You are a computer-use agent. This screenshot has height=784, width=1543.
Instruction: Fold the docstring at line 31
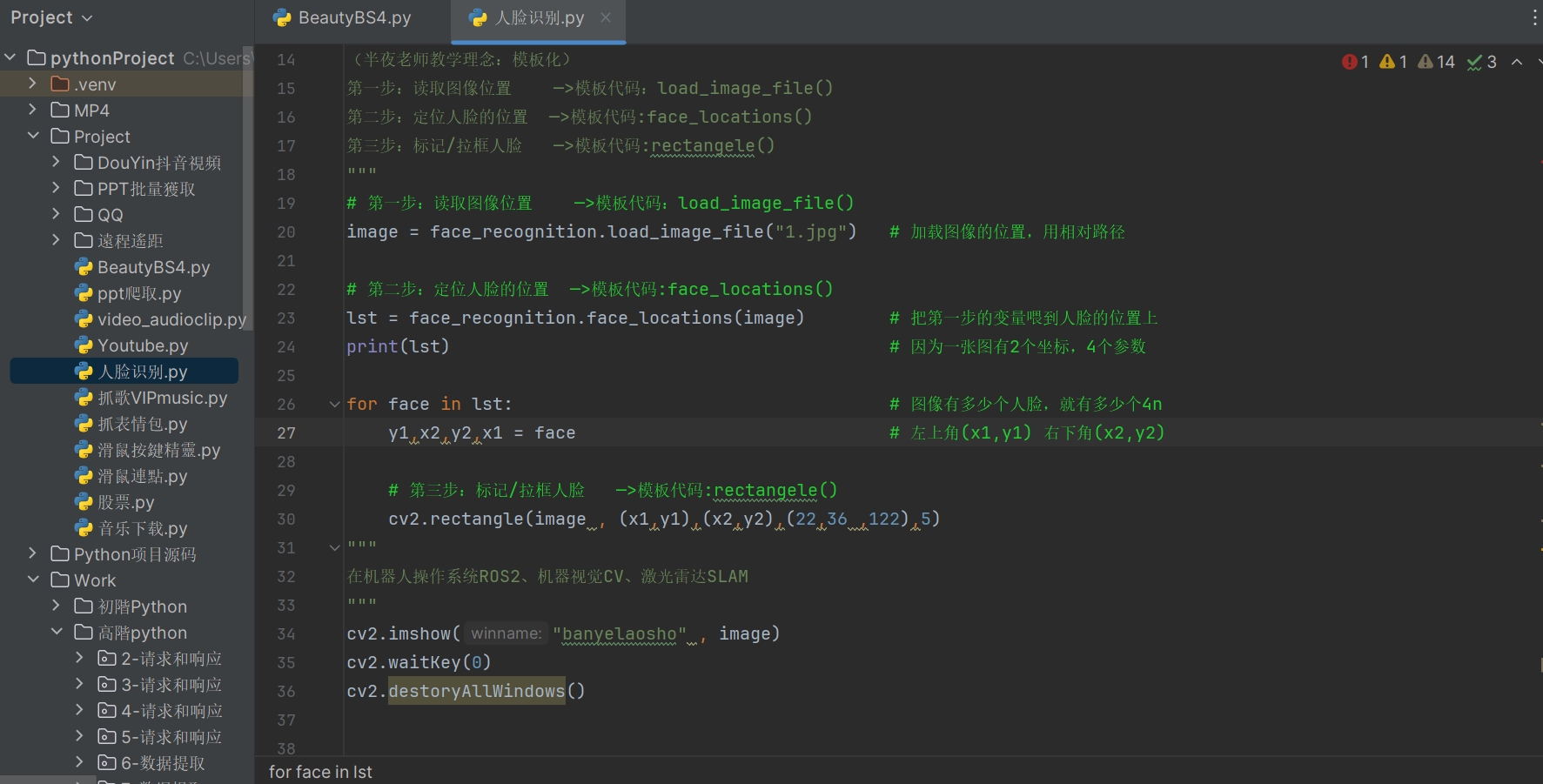[x=334, y=547]
